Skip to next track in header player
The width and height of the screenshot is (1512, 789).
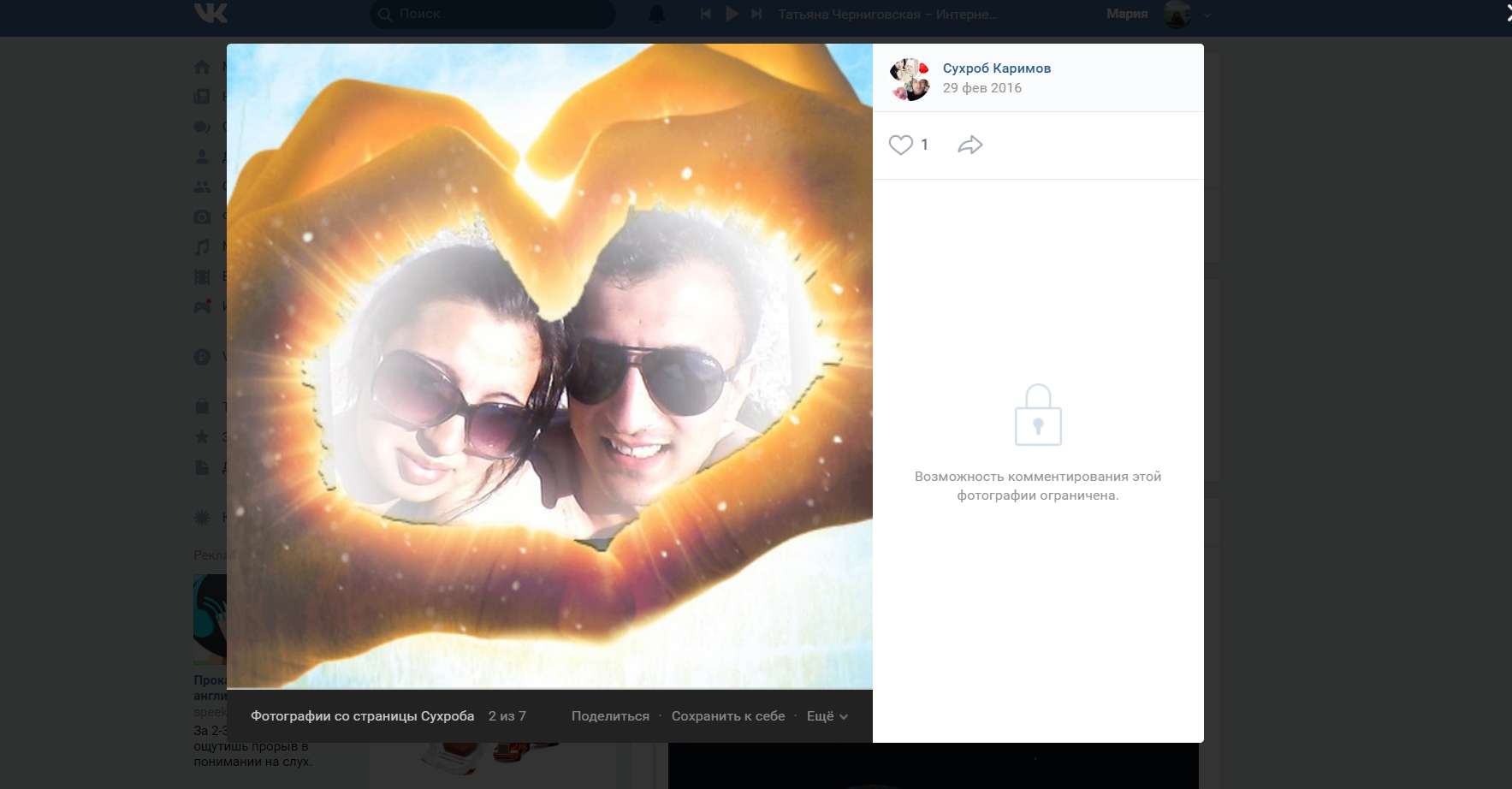(x=756, y=14)
